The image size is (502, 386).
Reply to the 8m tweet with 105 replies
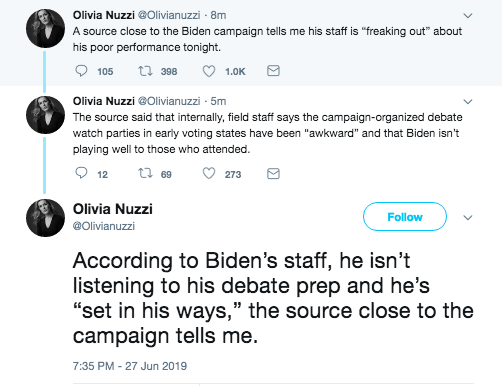pyautogui.click(x=81, y=71)
